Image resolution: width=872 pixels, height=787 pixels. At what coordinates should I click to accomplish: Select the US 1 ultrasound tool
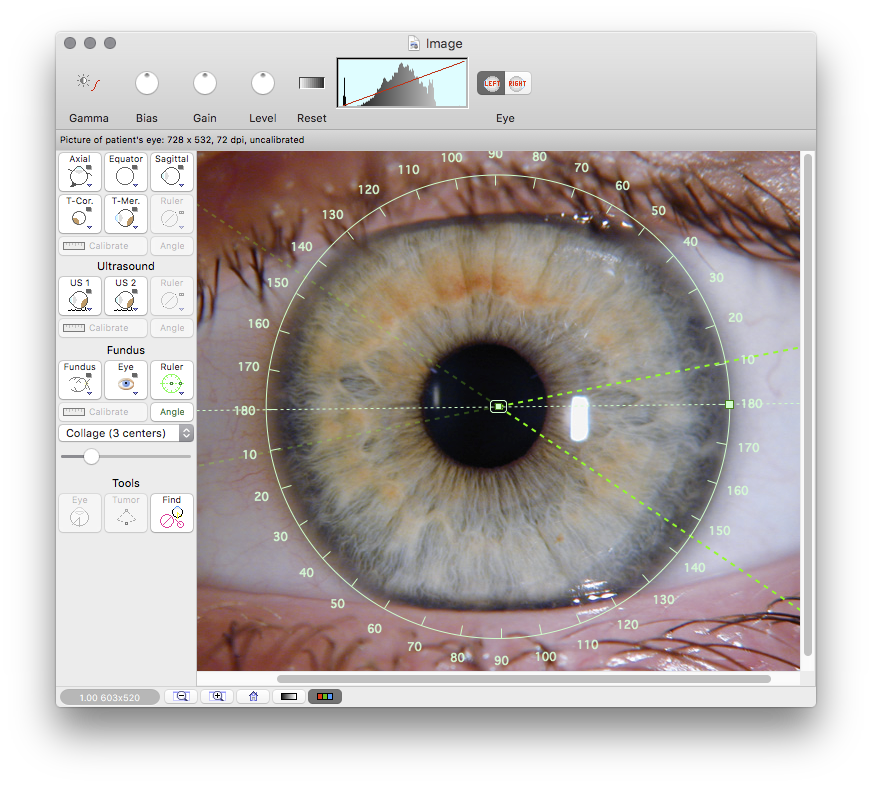click(79, 296)
